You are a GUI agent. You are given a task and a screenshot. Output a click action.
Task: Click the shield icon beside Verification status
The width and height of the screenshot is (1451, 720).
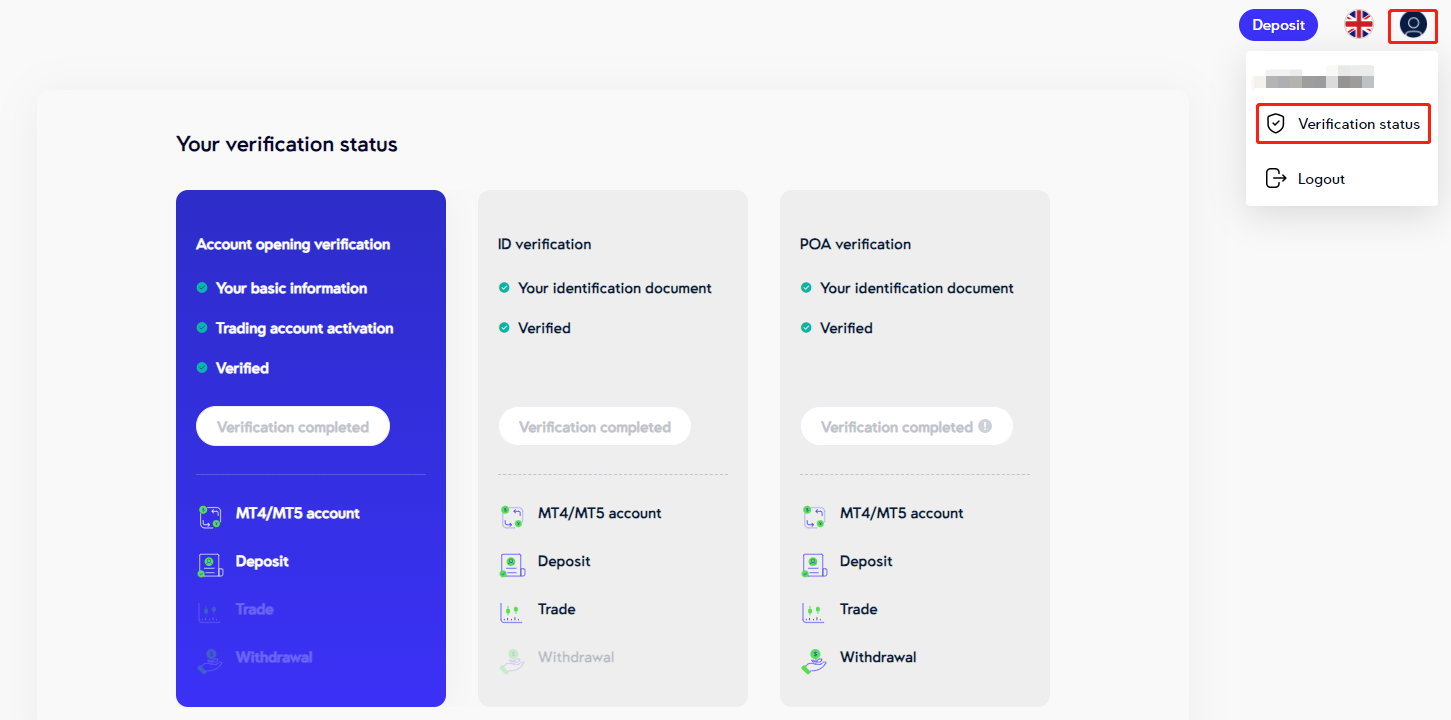coord(1275,124)
